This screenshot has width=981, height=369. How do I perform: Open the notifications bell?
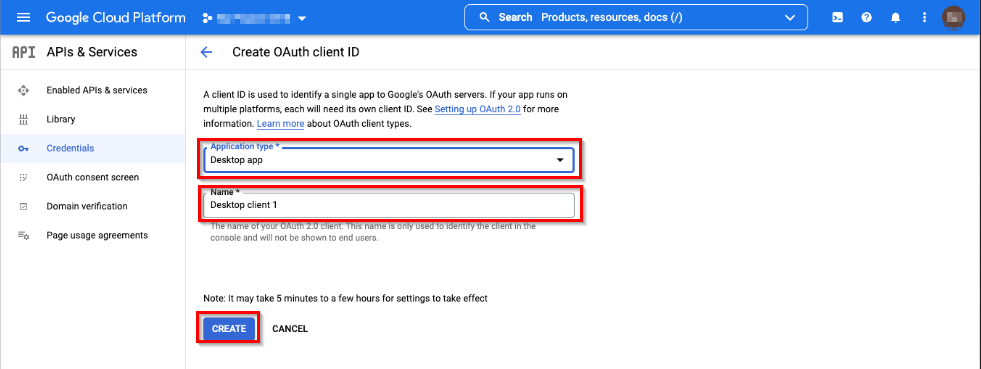895,18
